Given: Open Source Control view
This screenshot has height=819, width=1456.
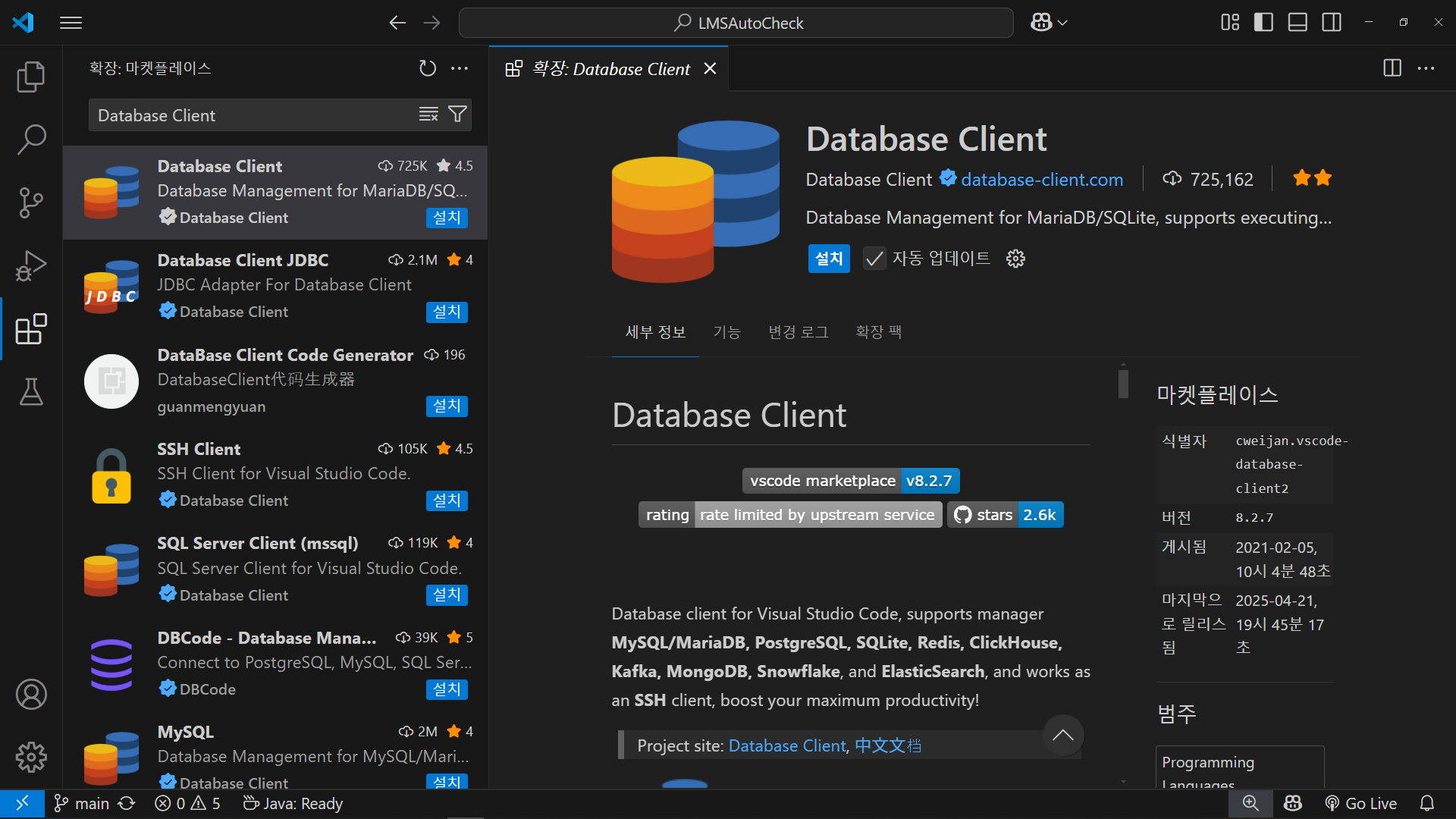Looking at the screenshot, I should [x=31, y=202].
